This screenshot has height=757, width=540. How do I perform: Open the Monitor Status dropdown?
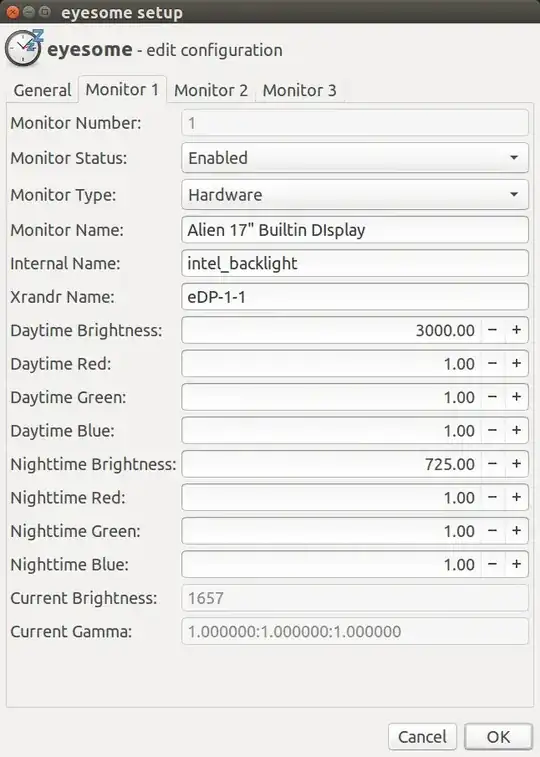click(x=355, y=157)
